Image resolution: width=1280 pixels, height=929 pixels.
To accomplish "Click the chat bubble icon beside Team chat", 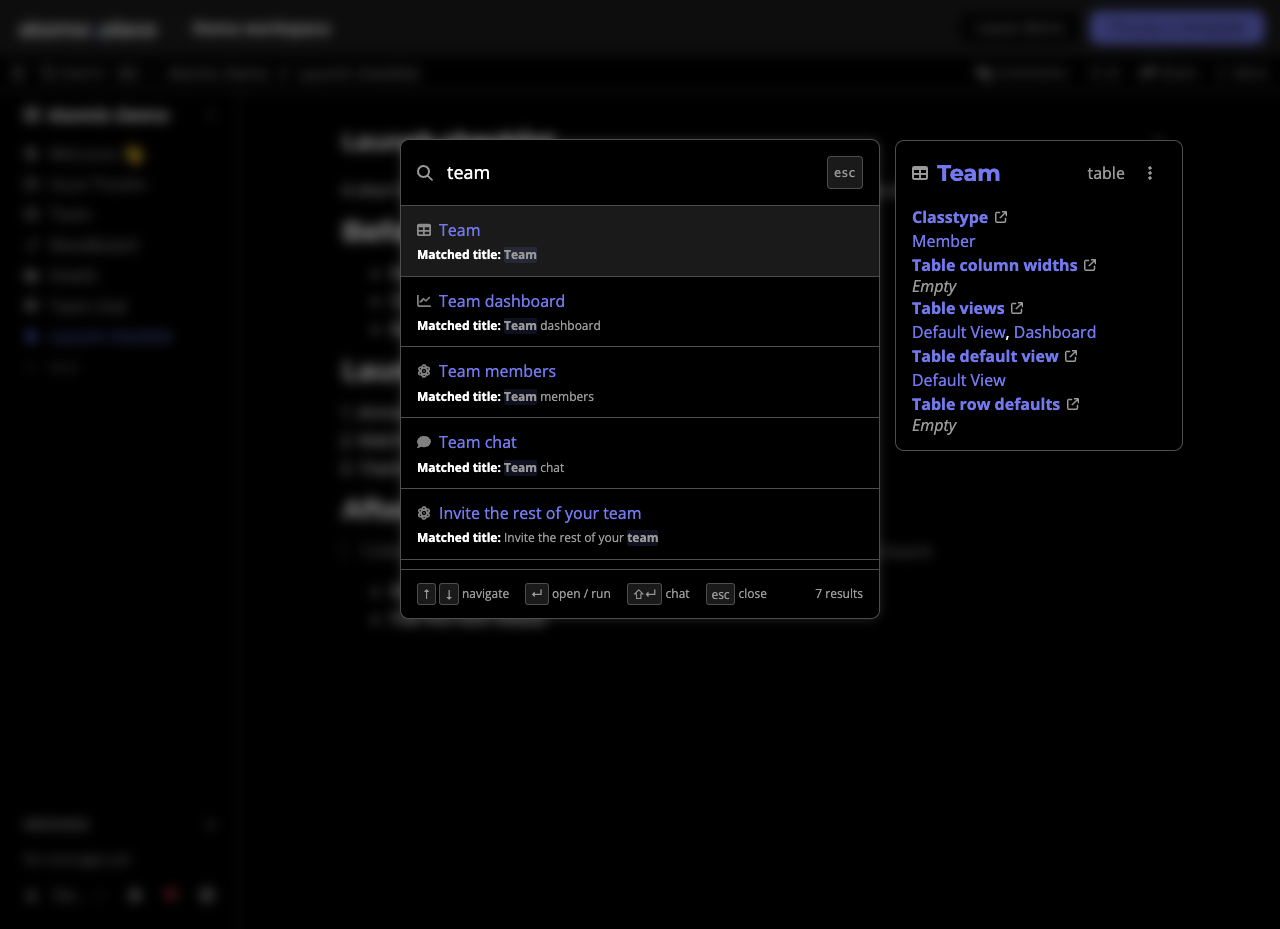I will point(424,442).
